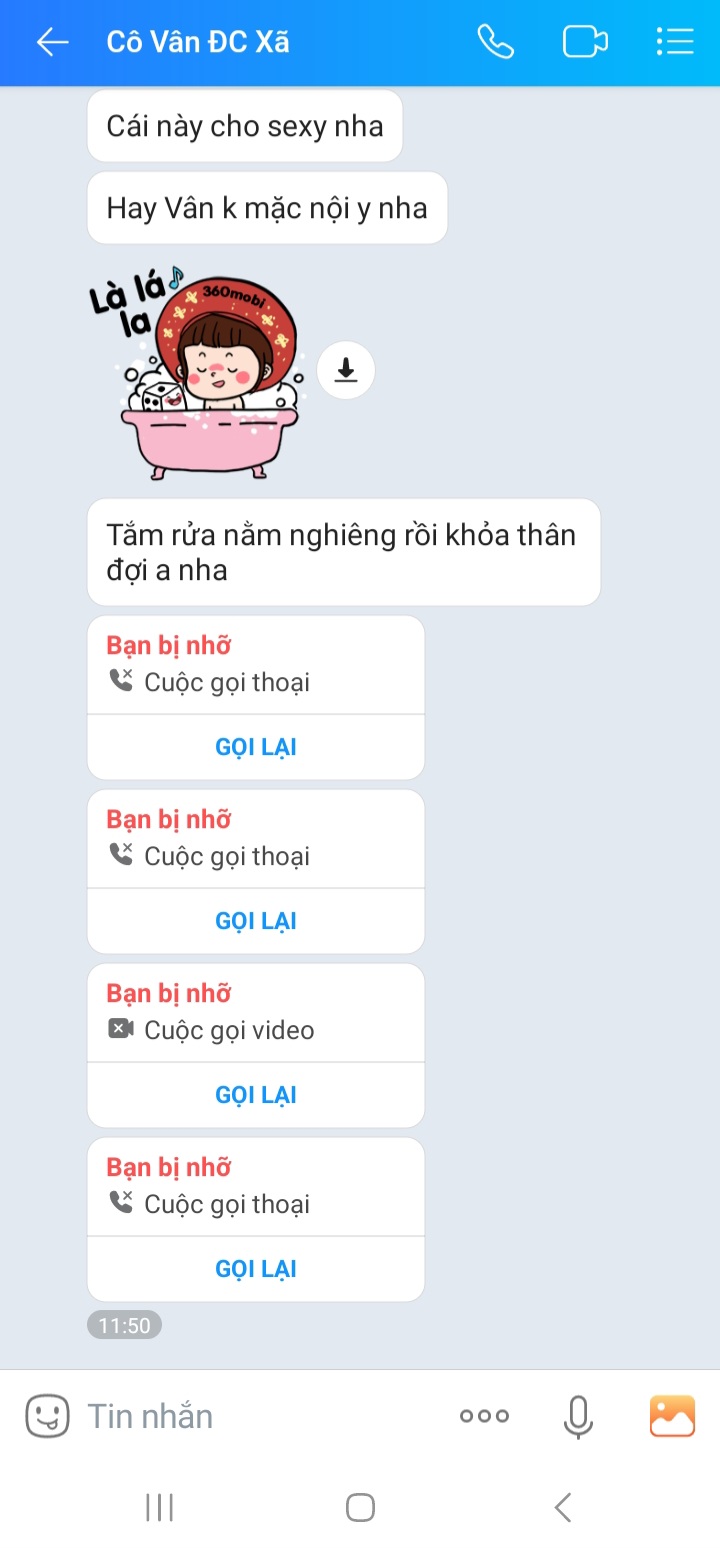Download the bathtub sticker
Screen dimensions: 720x1551
346,371
